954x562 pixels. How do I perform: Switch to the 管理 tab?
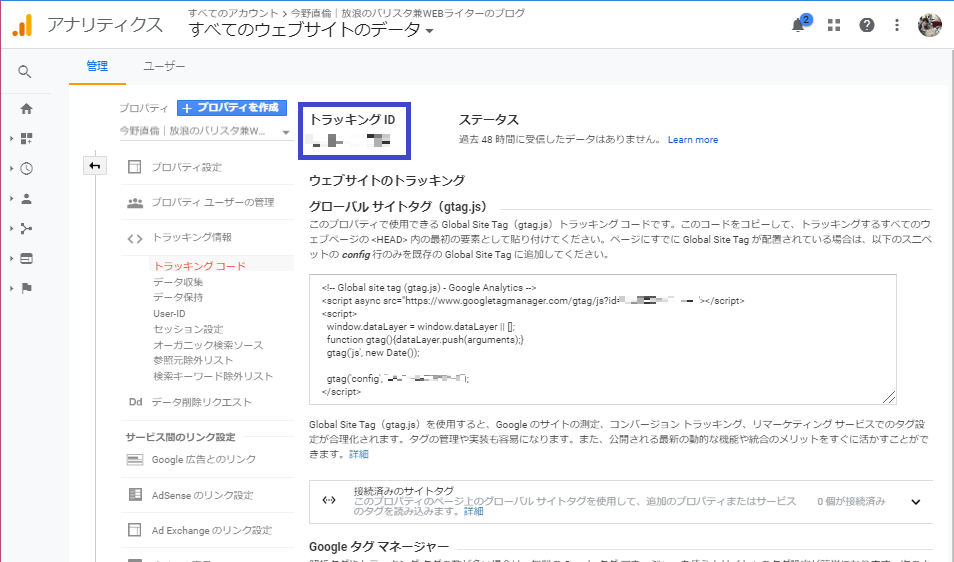coord(97,66)
